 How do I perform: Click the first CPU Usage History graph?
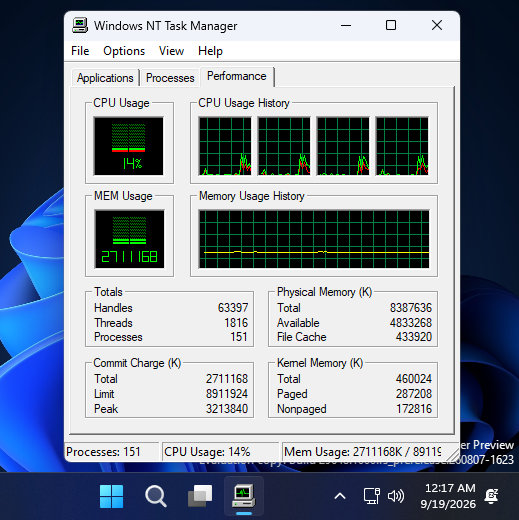coord(225,146)
